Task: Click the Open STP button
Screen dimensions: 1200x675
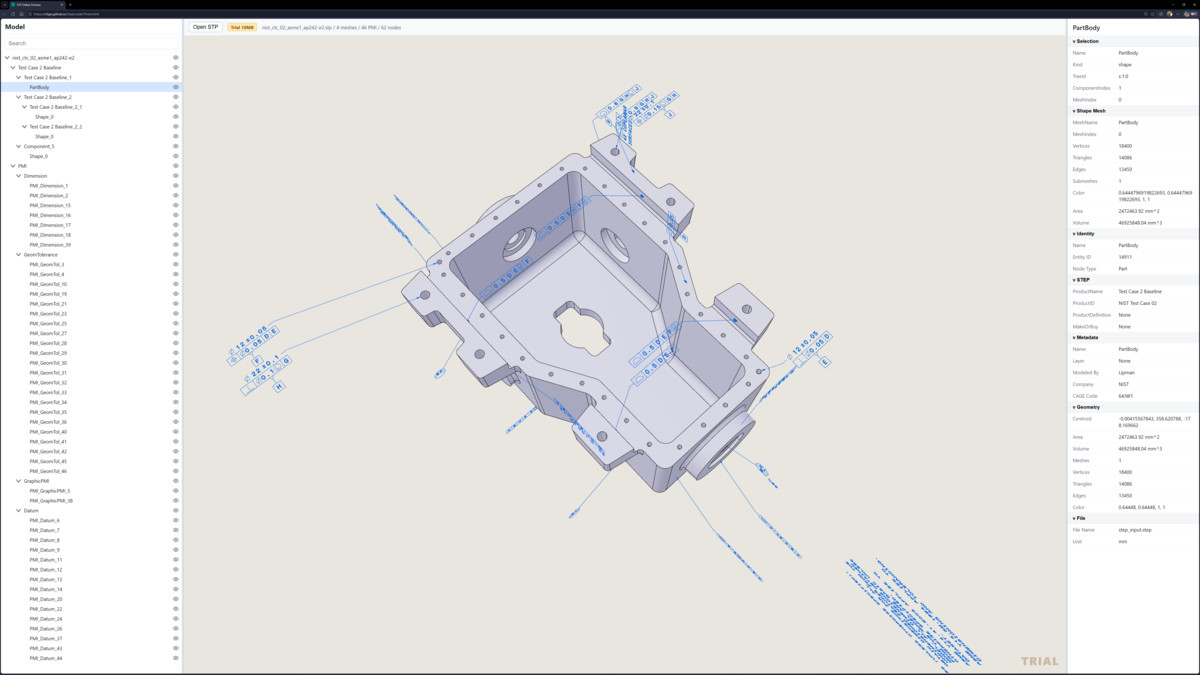Action: coord(205,27)
